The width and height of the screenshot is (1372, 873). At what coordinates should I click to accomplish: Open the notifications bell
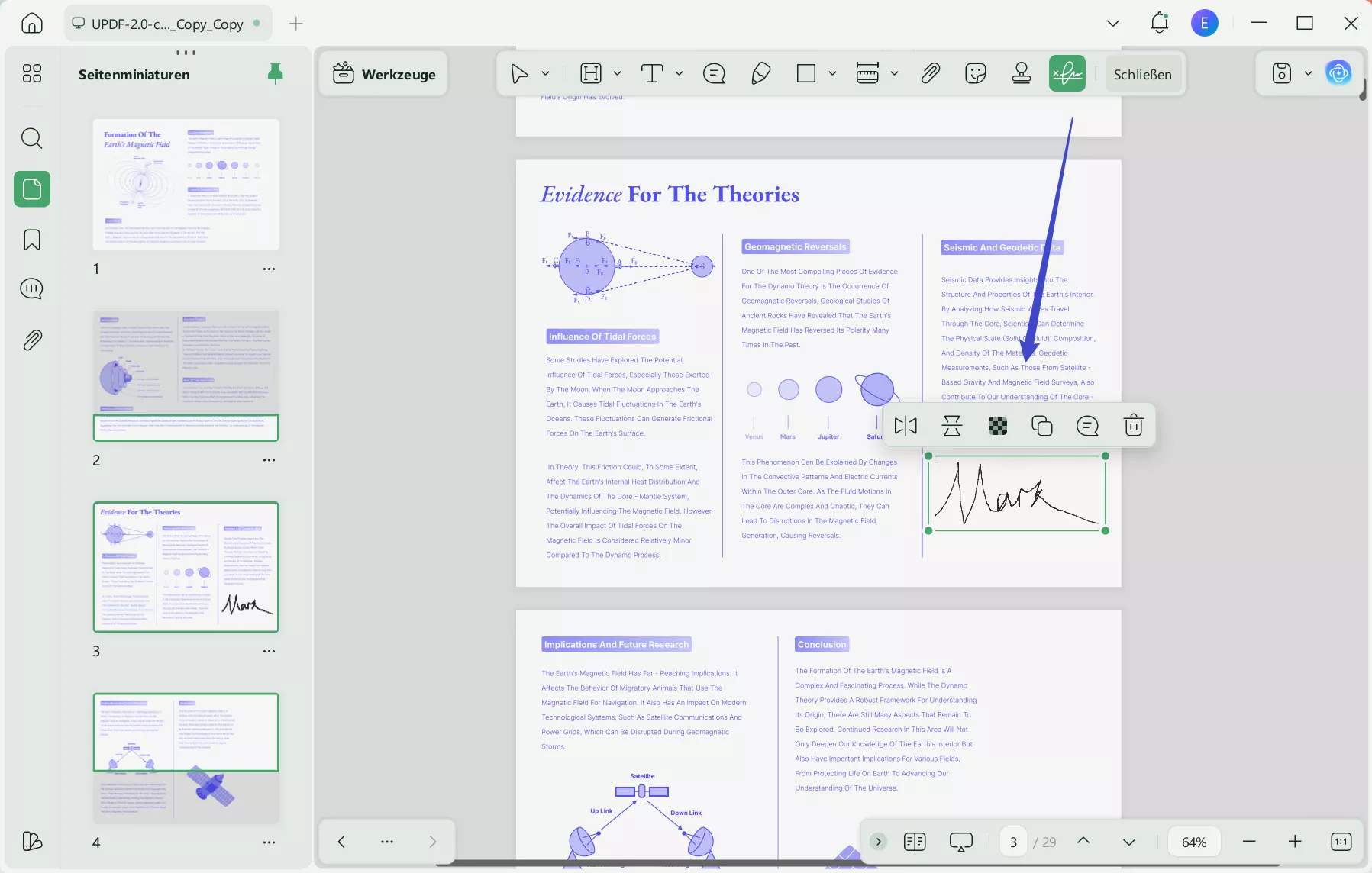(x=1159, y=23)
